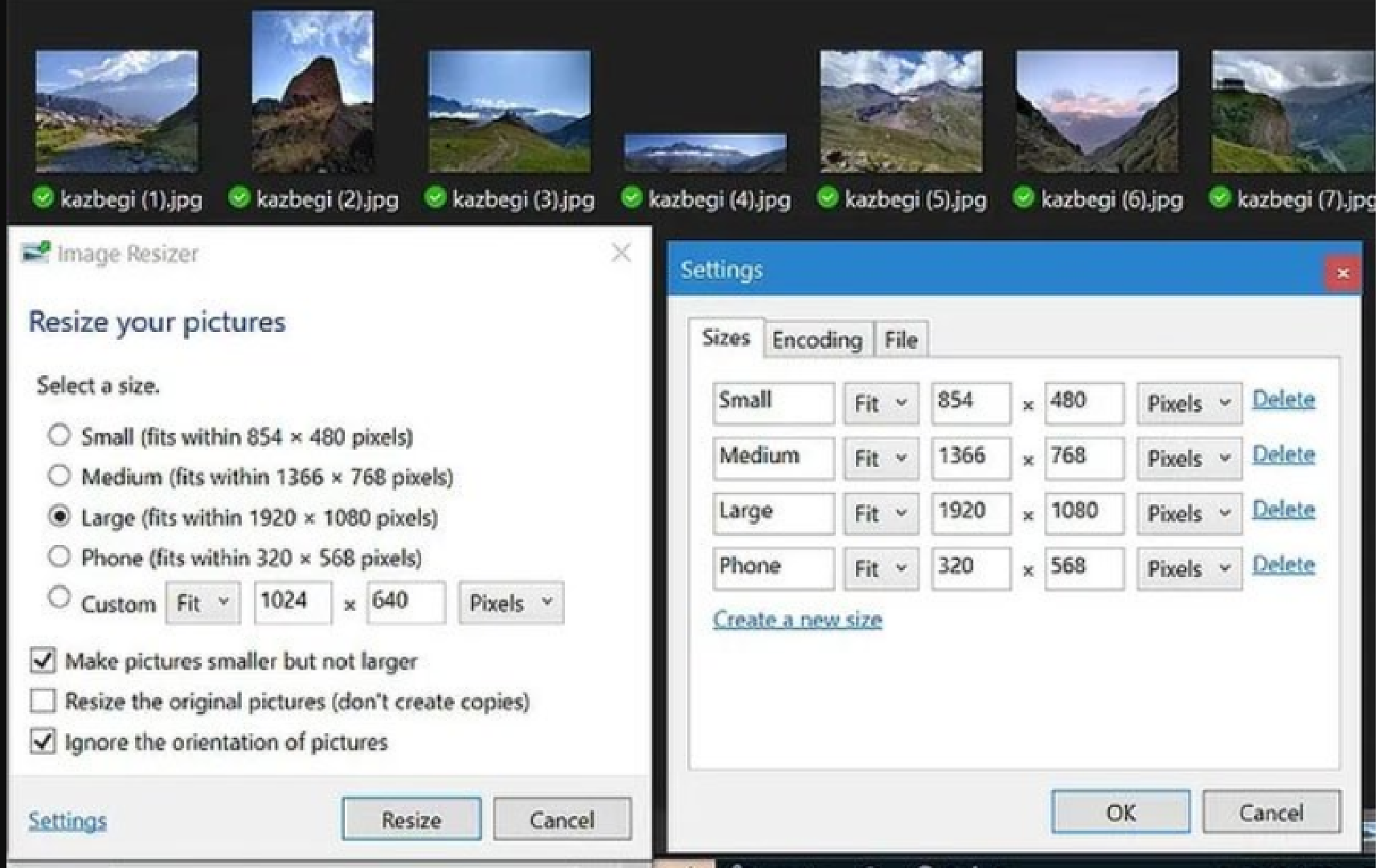The image size is (1376, 868).
Task: Choose the Phone size radio option
Action: coord(59,556)
